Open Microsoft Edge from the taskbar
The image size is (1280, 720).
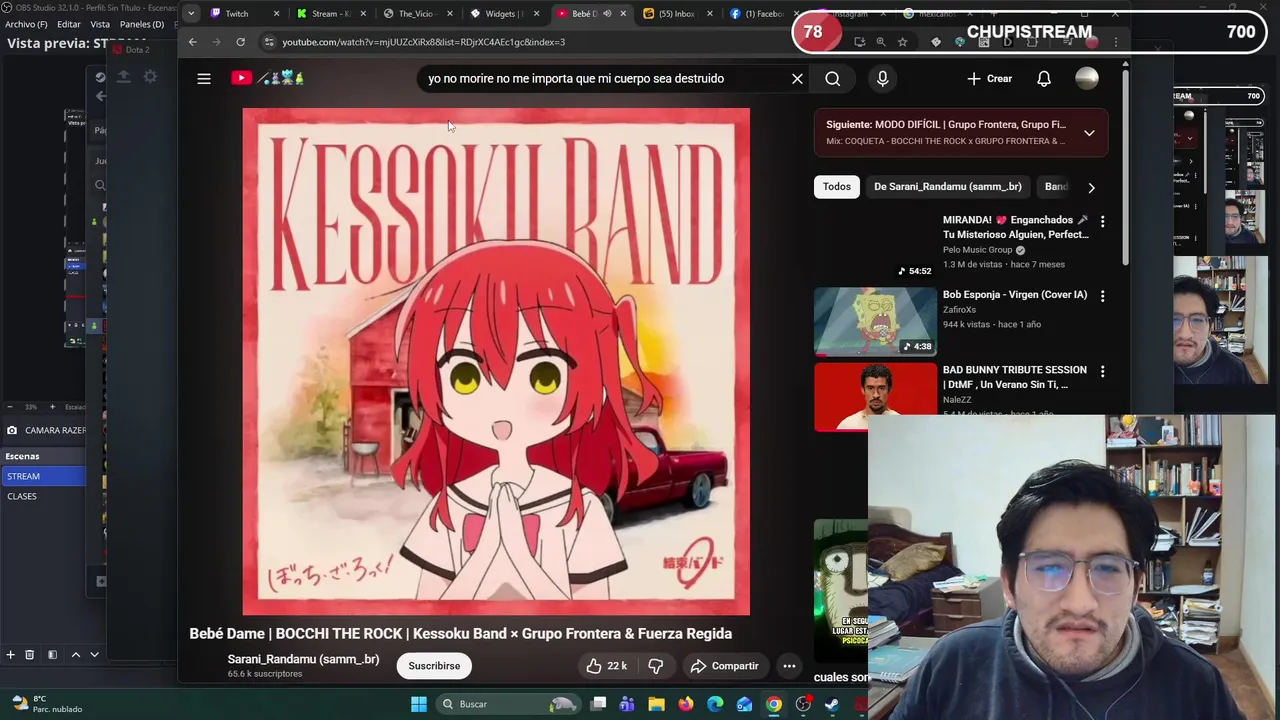click(715, 704)
